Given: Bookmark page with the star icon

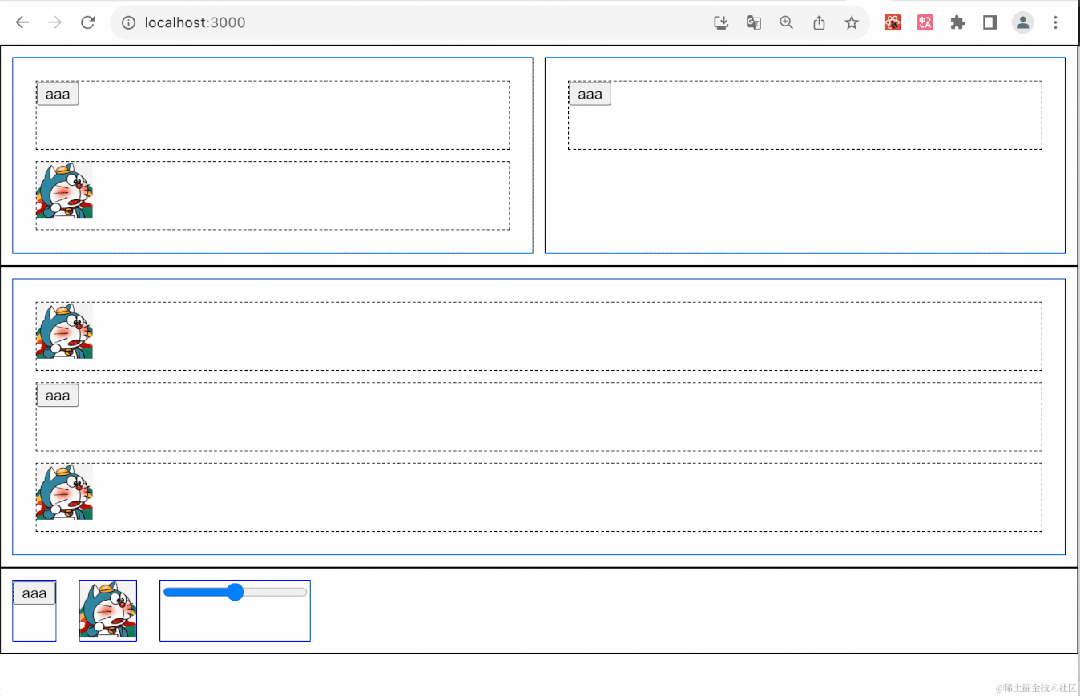Looking at the screenshot, I should click(x=851, y=23).
